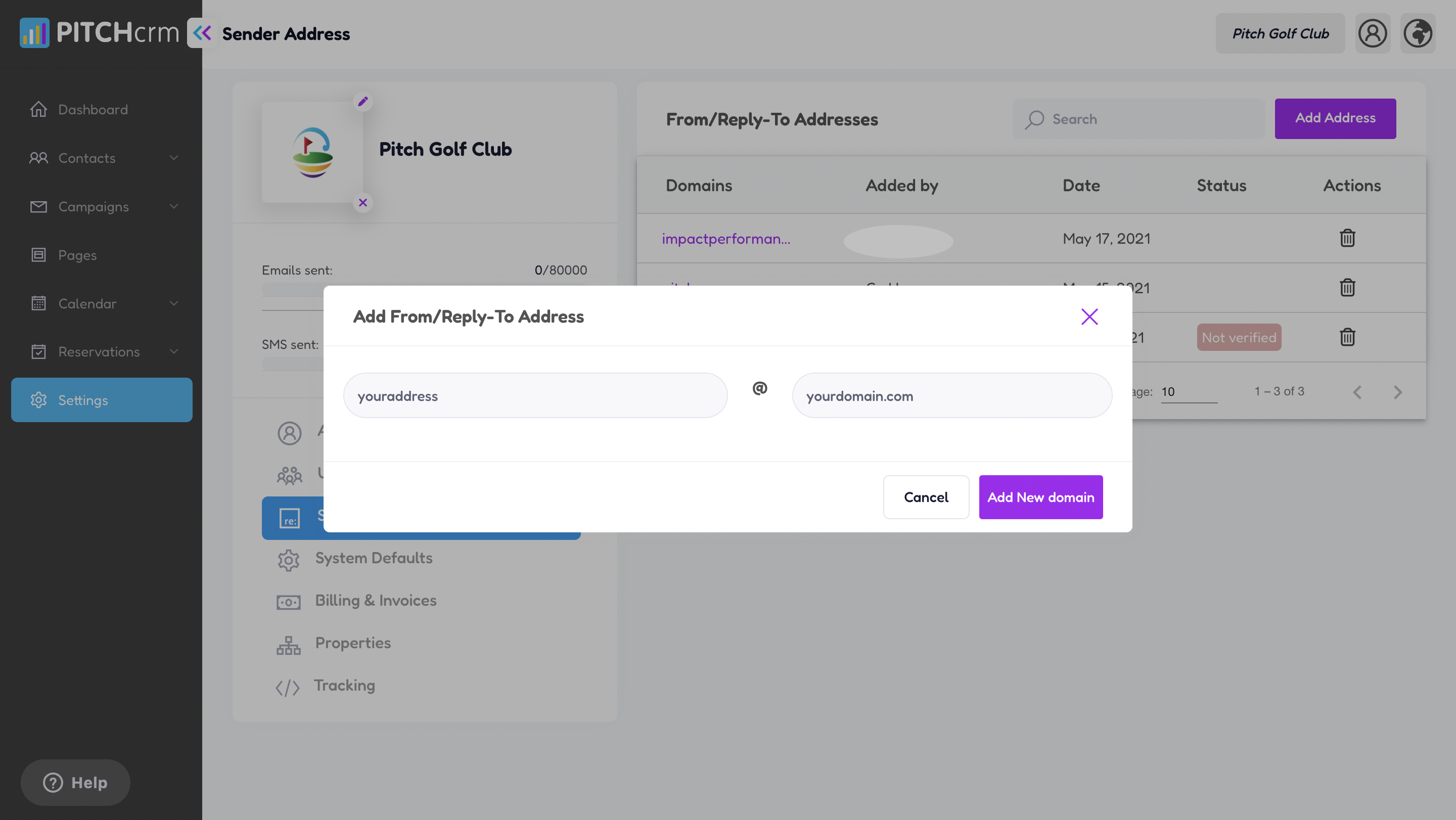
Task: Open the Dashboard home icon
Action: (x=38, y=109)
